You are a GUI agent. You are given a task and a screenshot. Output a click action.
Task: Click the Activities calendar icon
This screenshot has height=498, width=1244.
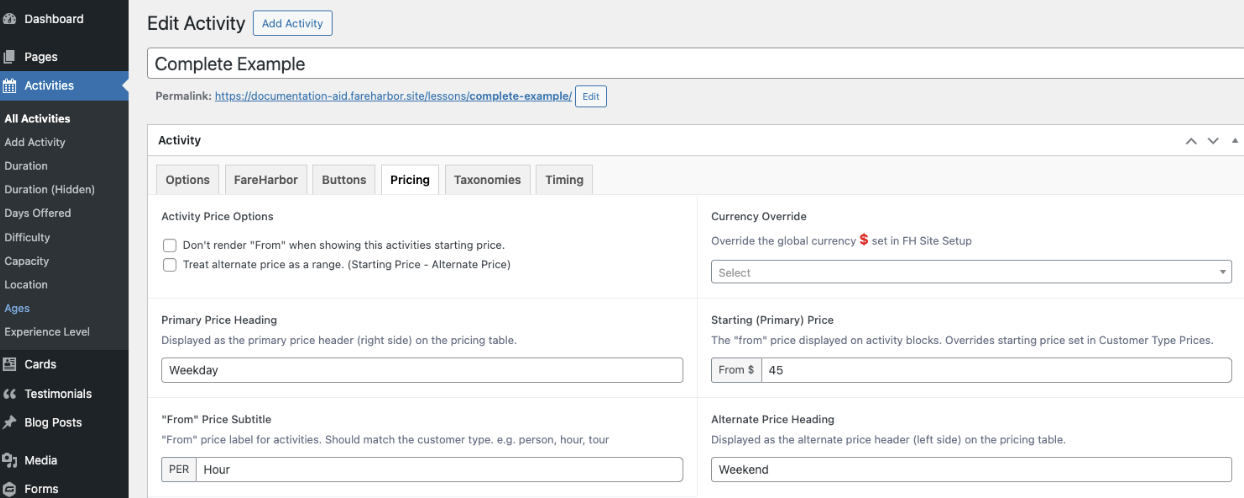click(x=8, y=86)
